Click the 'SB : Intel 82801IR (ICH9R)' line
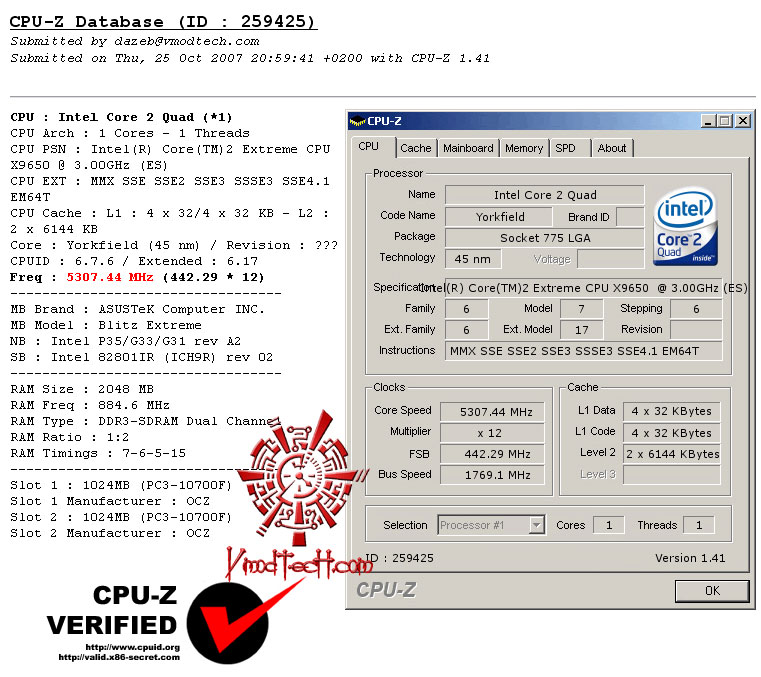 coord(141,357)
